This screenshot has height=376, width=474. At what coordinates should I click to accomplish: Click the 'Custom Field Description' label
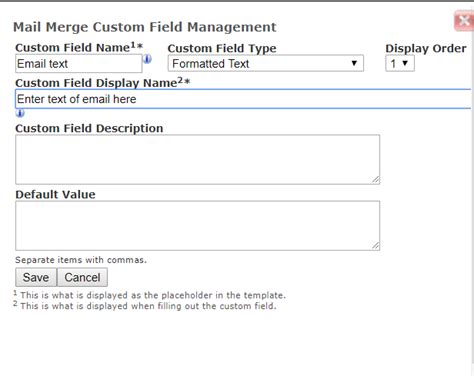[x=89, y=128]
